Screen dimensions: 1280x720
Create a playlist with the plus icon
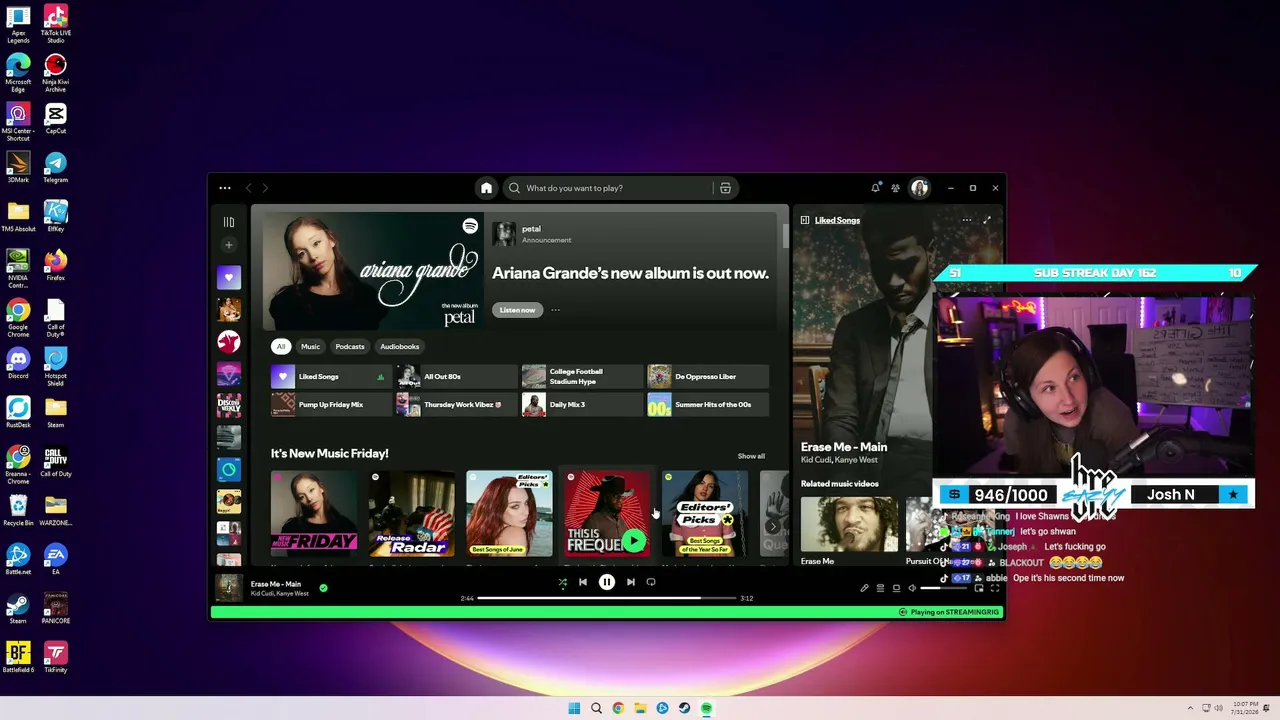[229, 245]
